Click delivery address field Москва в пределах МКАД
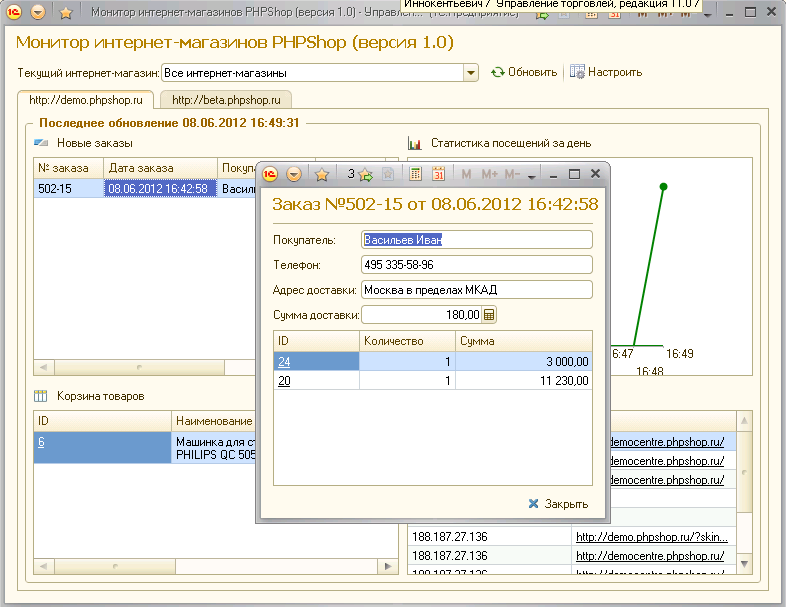Viewport: 786px width, 607px height. pyautogui.click(x=477, y=290)
